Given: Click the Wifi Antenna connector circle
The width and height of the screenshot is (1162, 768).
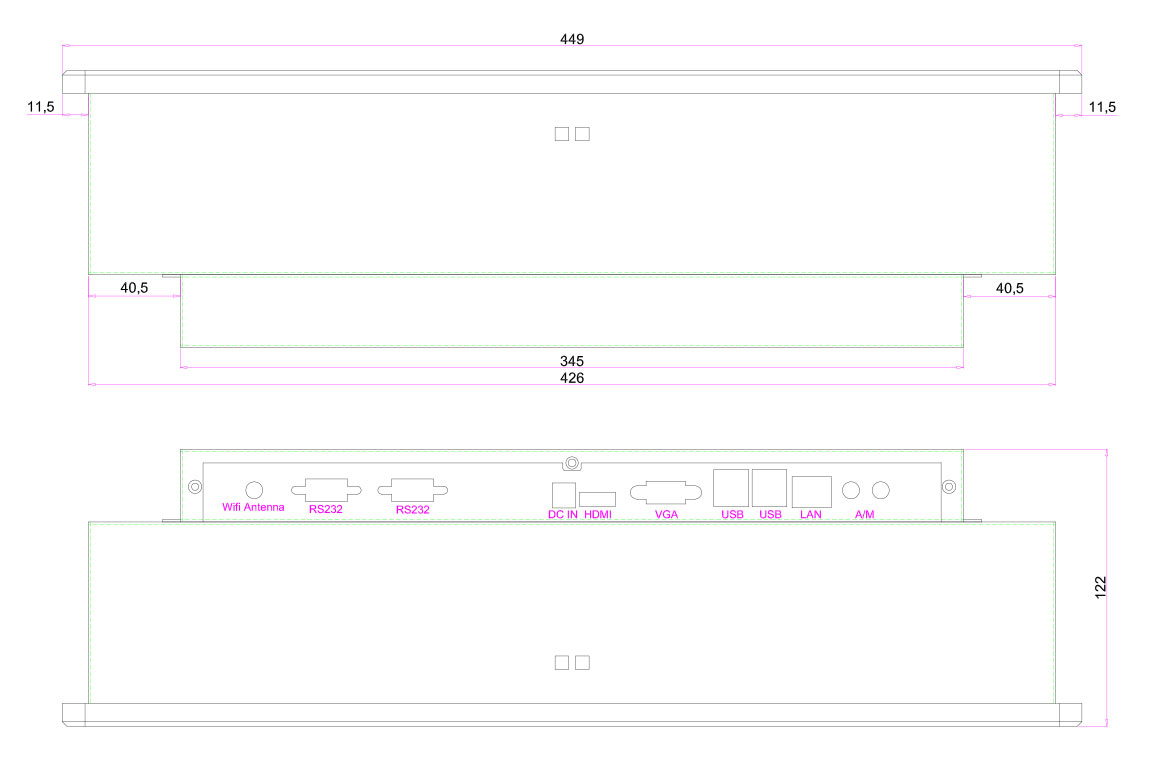Looking at the screenshot, I should (x=254, y=489).
